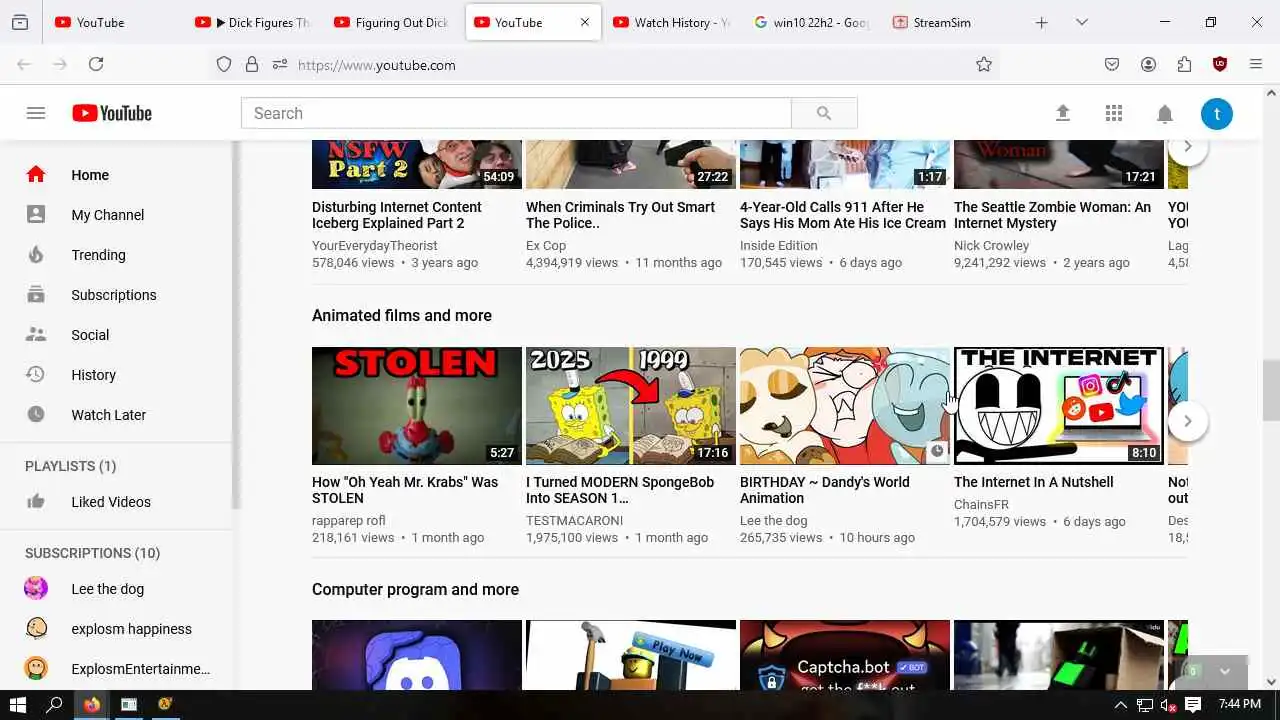Click the YouTube search field
This screenshot has height=720, width=1280.
point(516,113)
